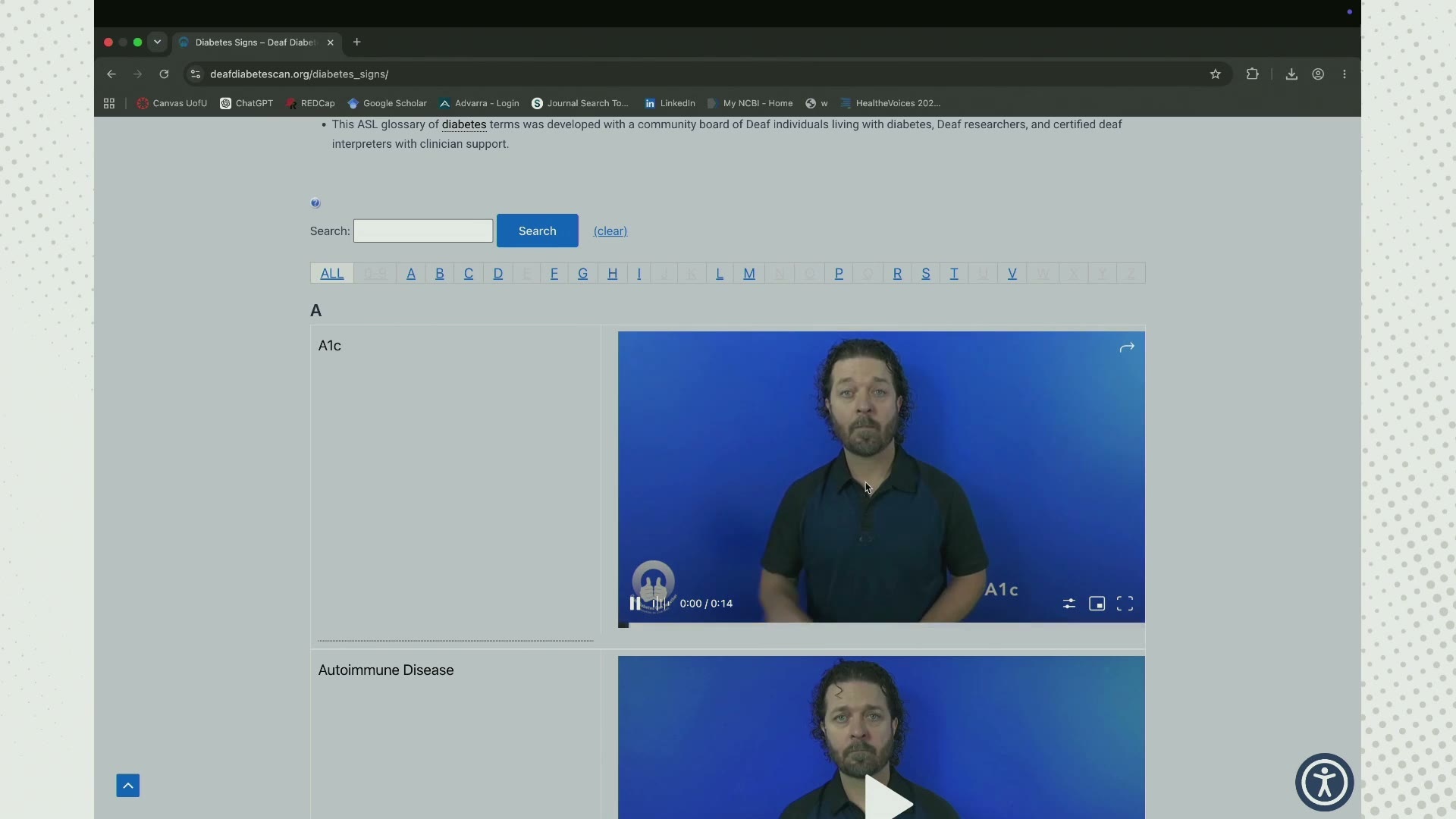The height and width of the screenshot is (819, 1456).
Task: Filter glossary by letter I
Action: pyautogui.click(x=639, y=274)
